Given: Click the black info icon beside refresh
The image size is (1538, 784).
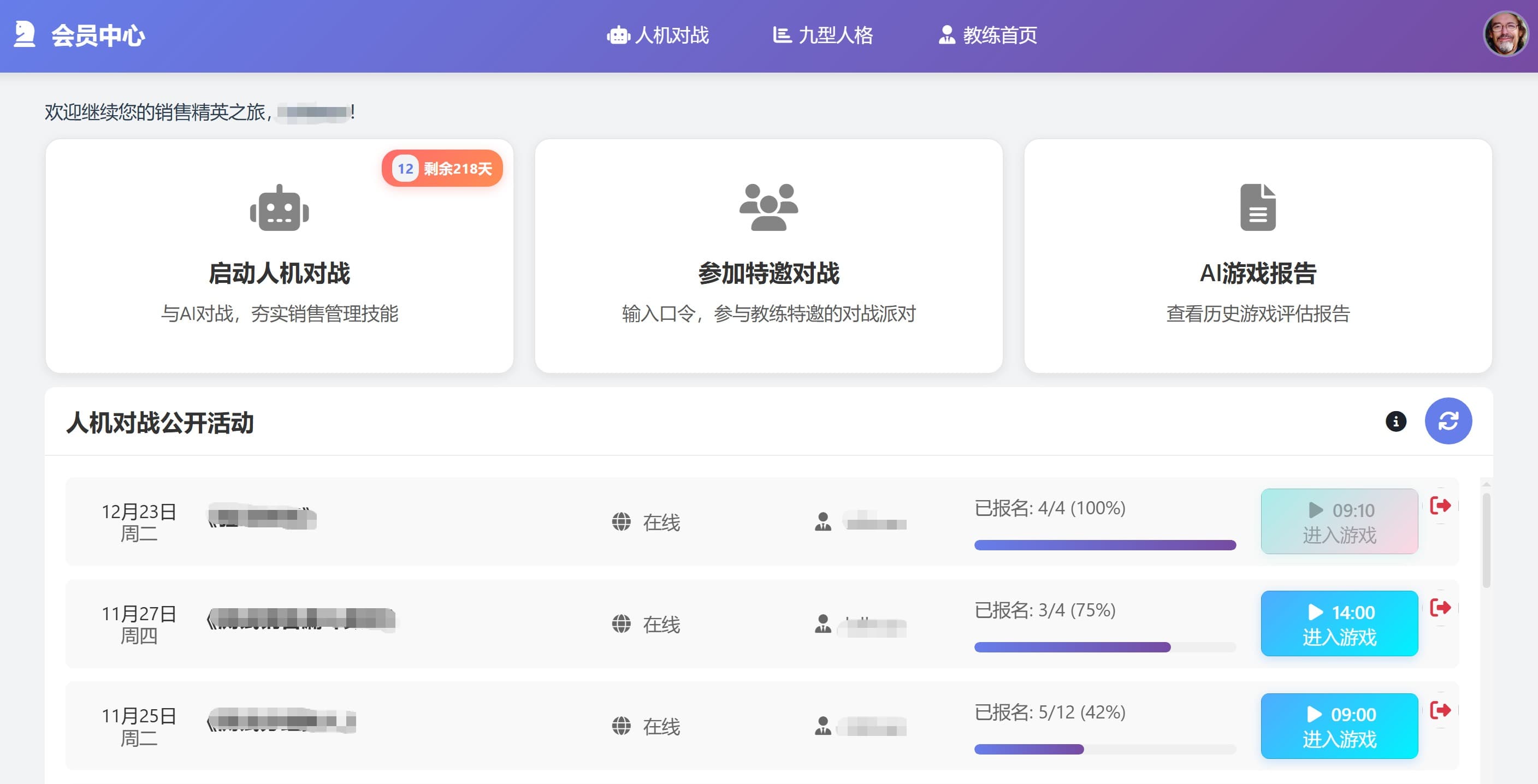Looking at the screenshot, I should [x=1395, y=421].
